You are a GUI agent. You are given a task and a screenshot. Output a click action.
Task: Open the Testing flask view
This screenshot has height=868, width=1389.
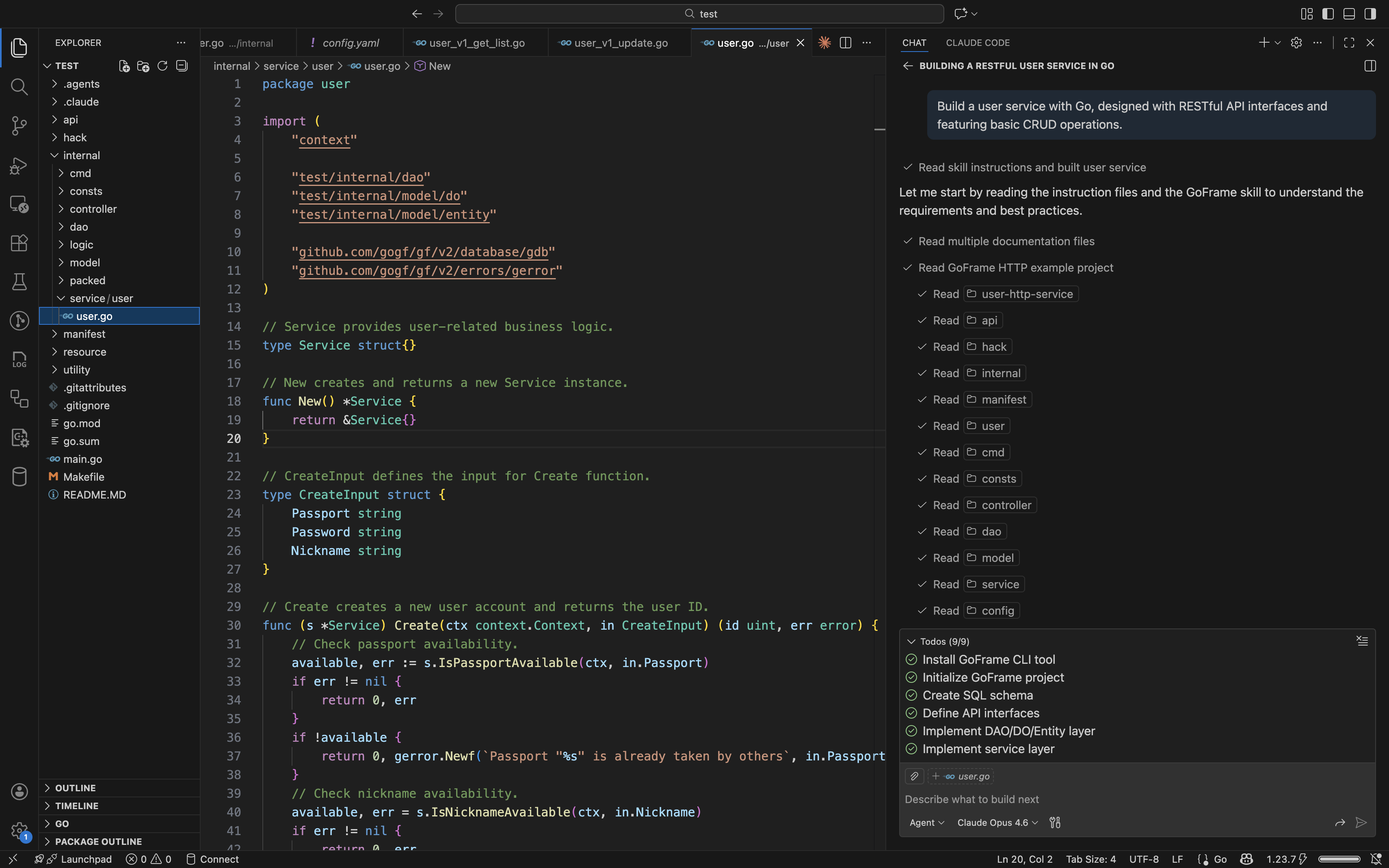tap(19, 282)
